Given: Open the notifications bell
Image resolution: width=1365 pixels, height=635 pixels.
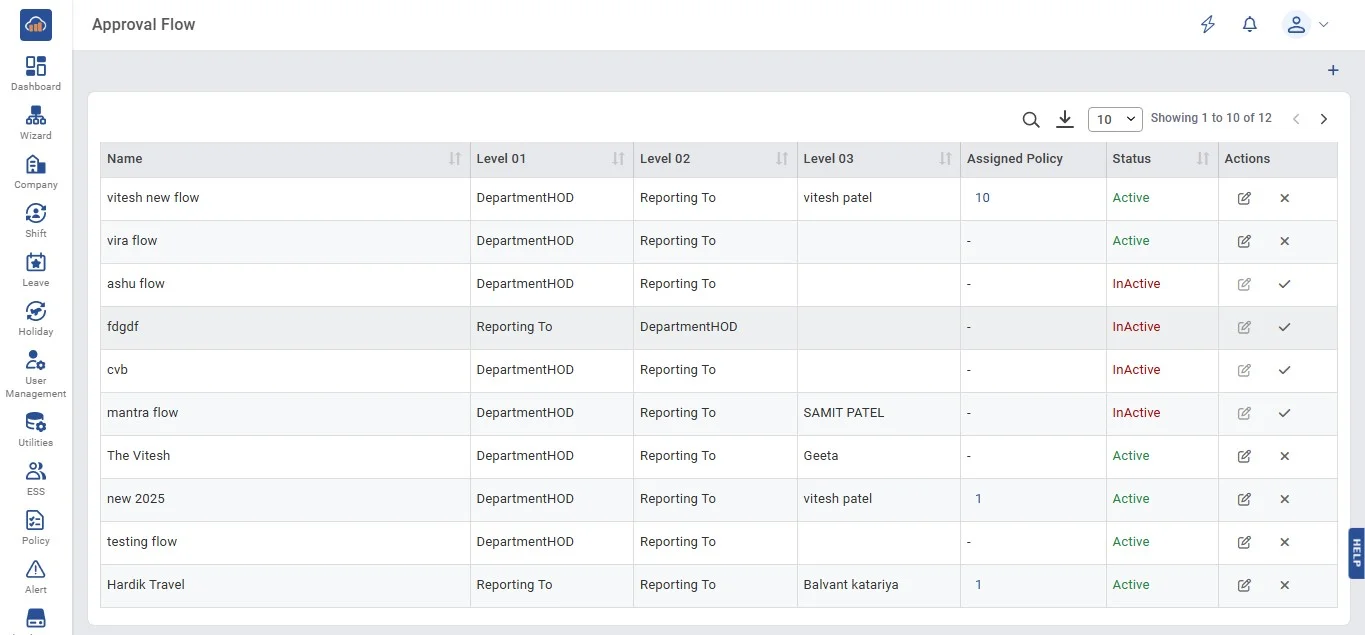Looking at the screenshot, I should [1249, 25].
